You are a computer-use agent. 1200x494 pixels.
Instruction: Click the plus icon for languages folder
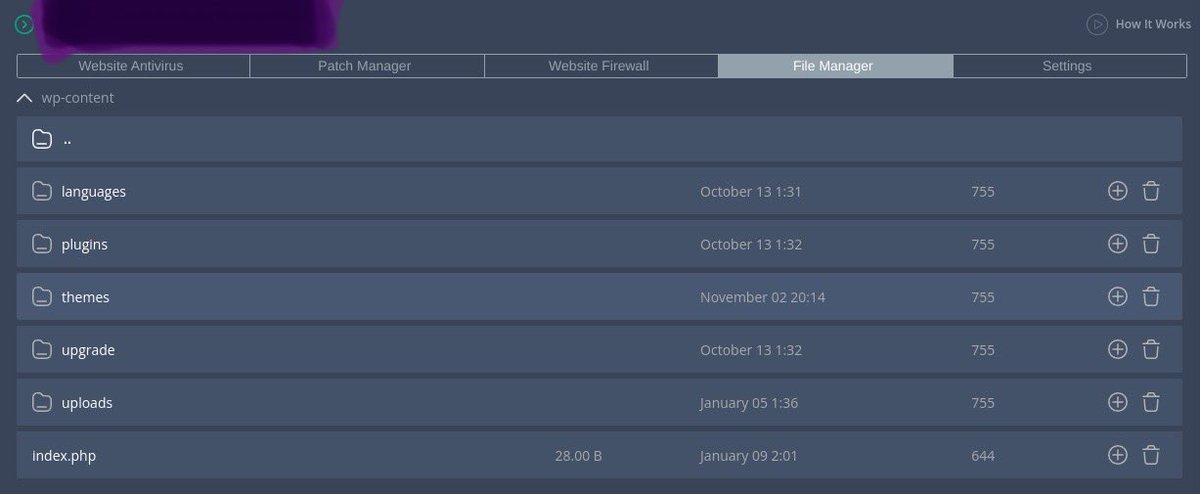point(1118,191)
